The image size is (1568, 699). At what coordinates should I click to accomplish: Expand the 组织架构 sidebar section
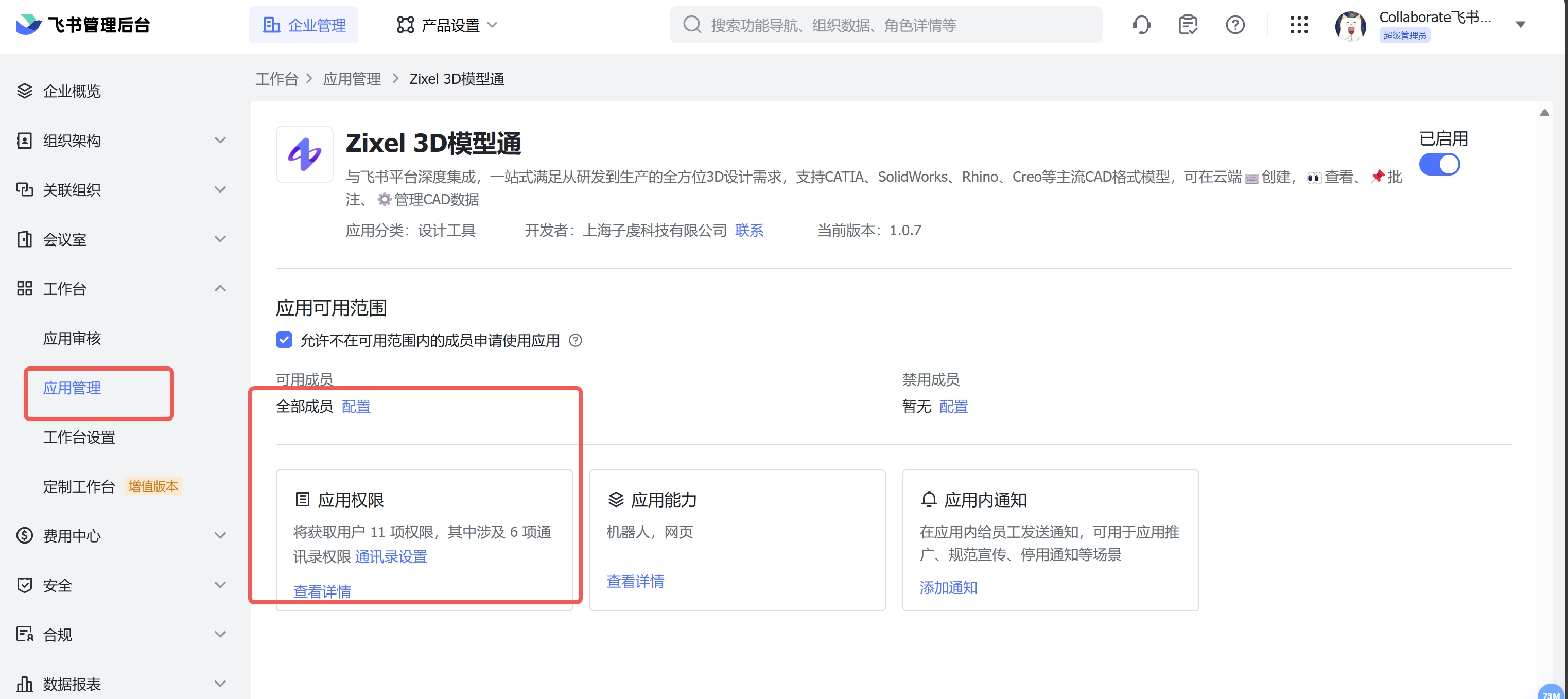pyautogui.click(x=220, y=140)
